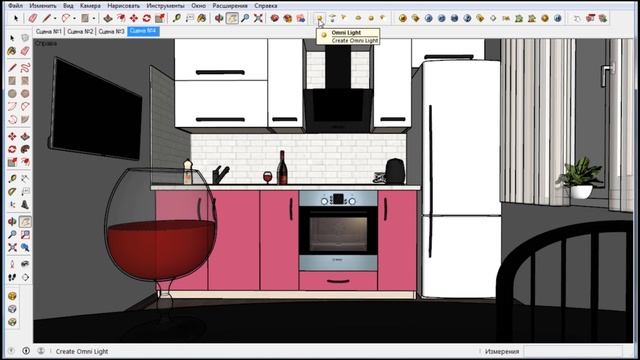Choose the Line pencil tool in top toolbar
This screenshot has height=360, width=640.
(47, 18)
